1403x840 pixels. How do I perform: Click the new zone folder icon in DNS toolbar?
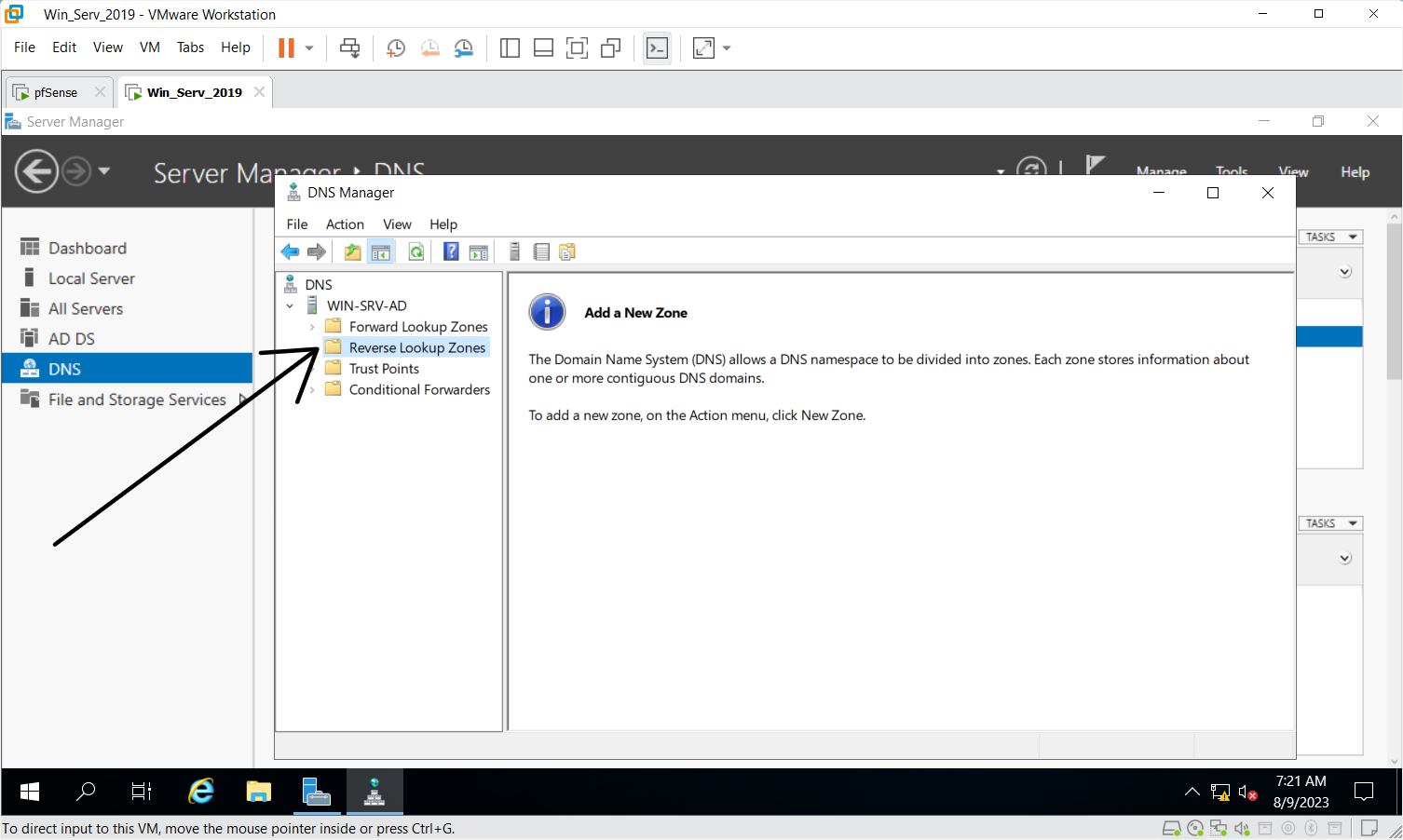[x=567, y=251]
